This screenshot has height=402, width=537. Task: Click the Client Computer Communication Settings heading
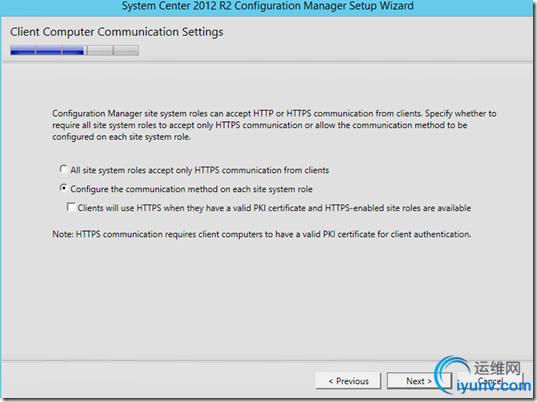pyautogui.click(x=116, y=32)
